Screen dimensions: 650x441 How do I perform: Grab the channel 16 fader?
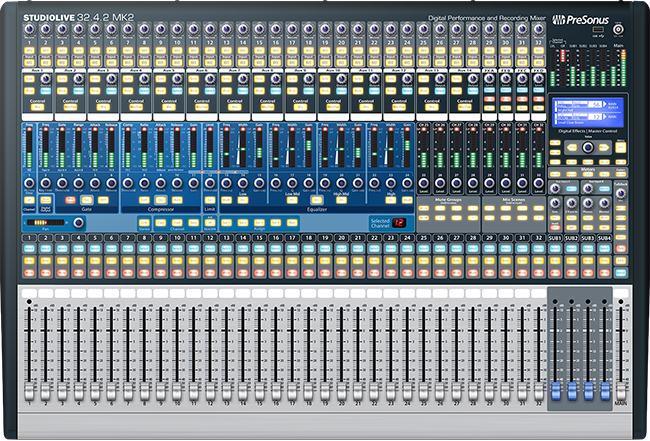(276, 391)
